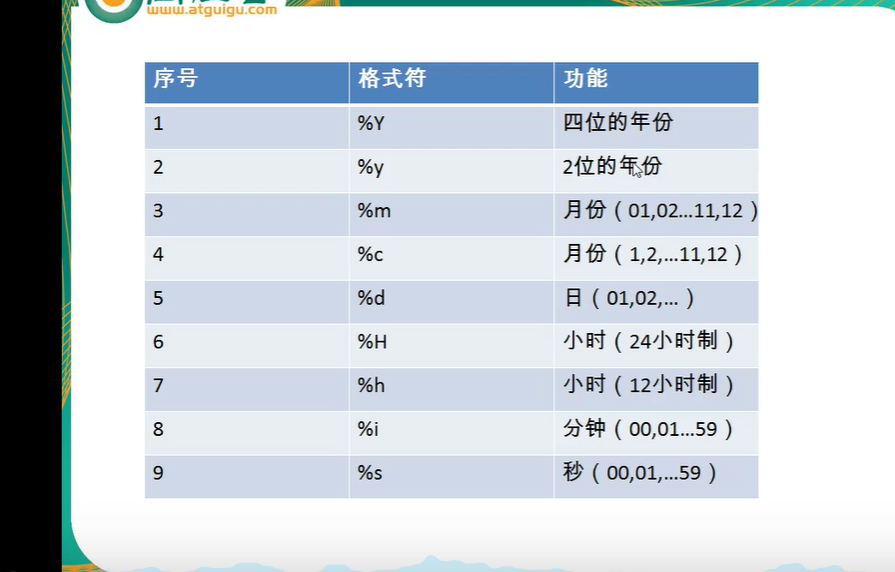Select the %m format cell
The width and height of the screenshot is (895, 572).
pyautogui.click(x=451, y=215)
